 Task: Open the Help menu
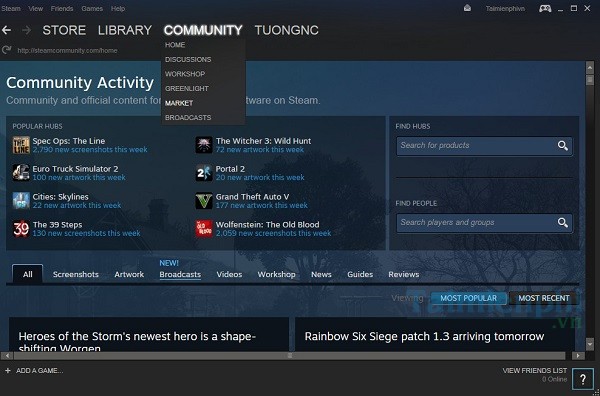[x=118, y=8]
